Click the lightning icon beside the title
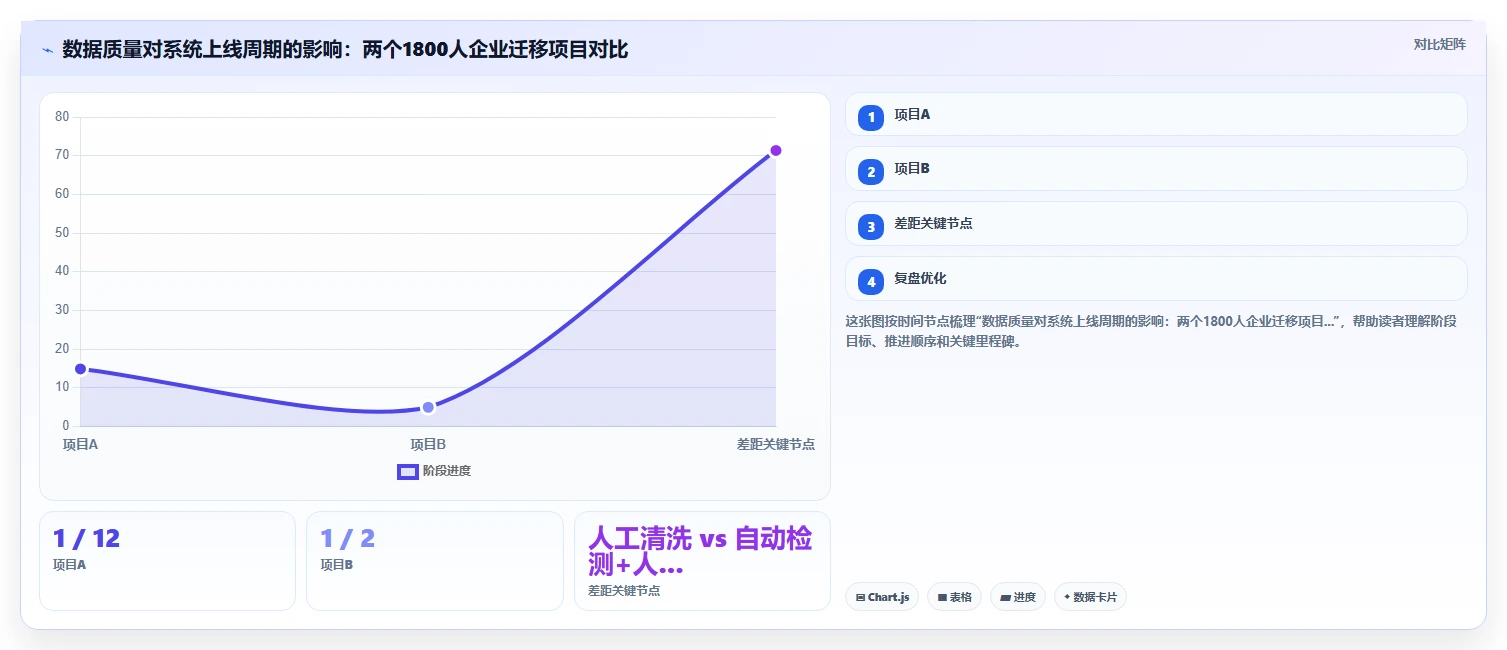 click(x=47, y=49)
